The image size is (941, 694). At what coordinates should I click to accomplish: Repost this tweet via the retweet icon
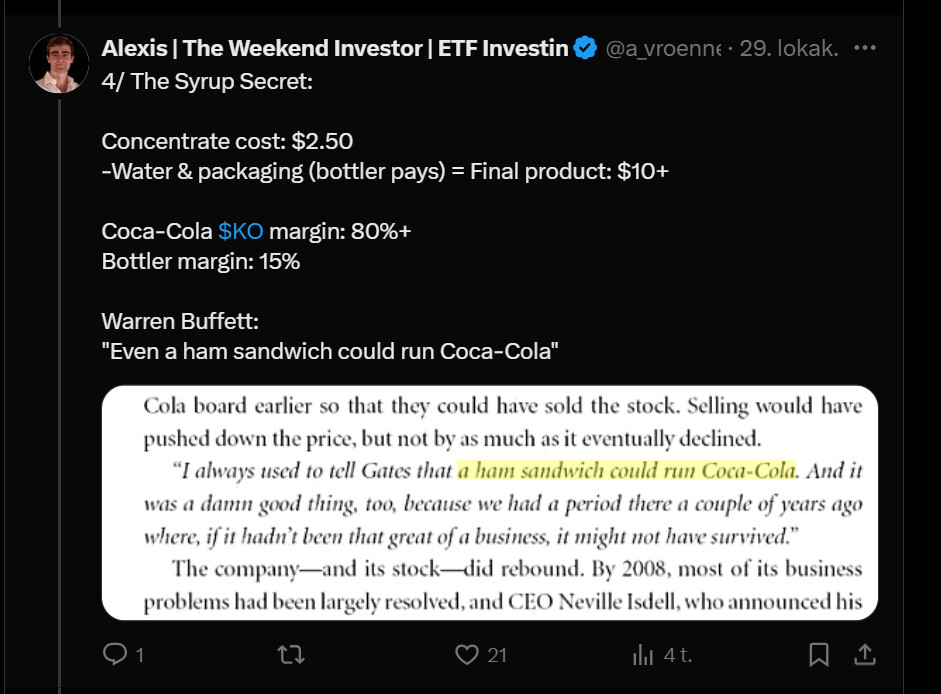[x=291, y=655]
